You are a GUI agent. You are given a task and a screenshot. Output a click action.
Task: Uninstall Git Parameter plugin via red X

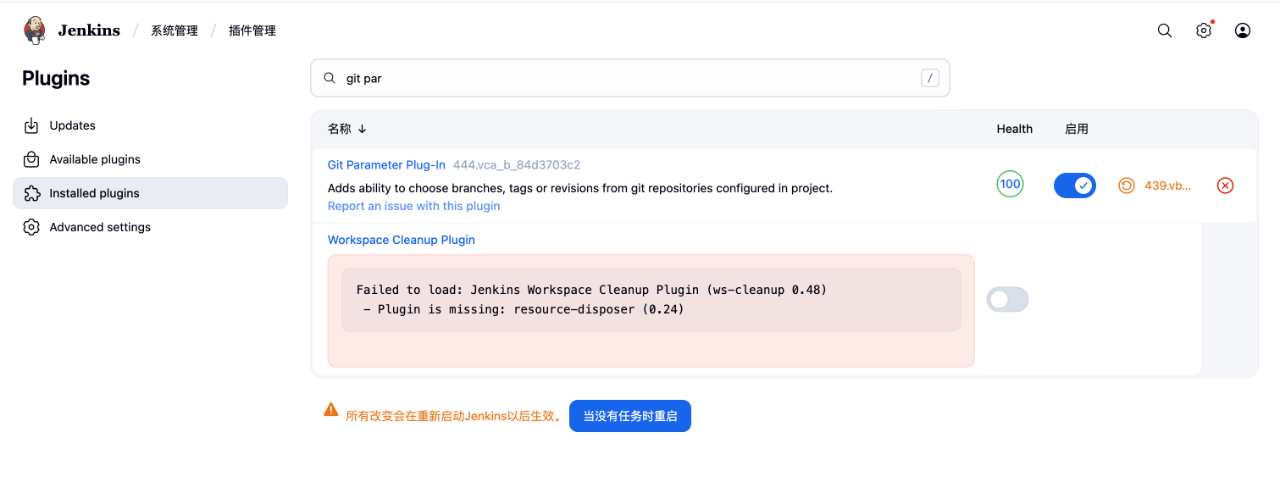tap(1225, 186)
